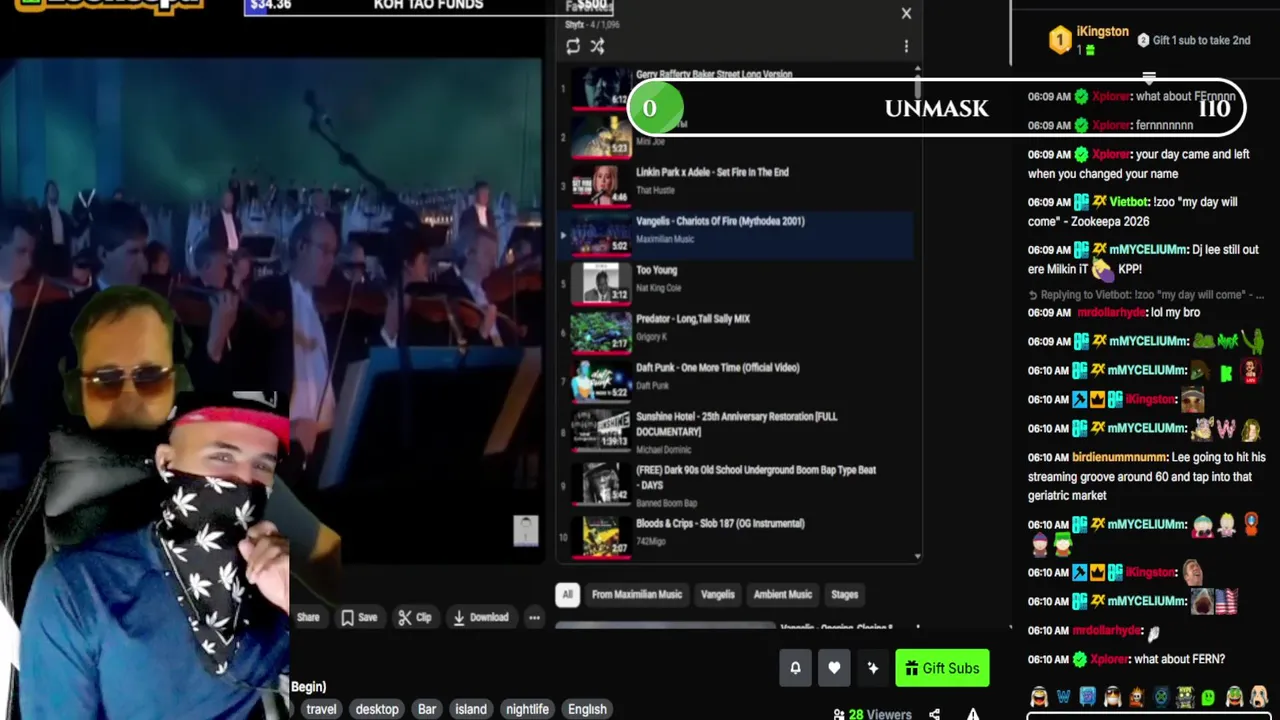Close the playlist panel with X
Viewport: 1280px width, 720px height.
(906, 13)
